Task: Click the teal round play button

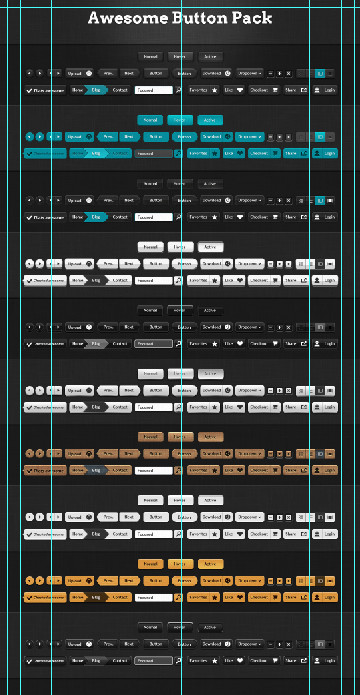Action: coord(40,137)
